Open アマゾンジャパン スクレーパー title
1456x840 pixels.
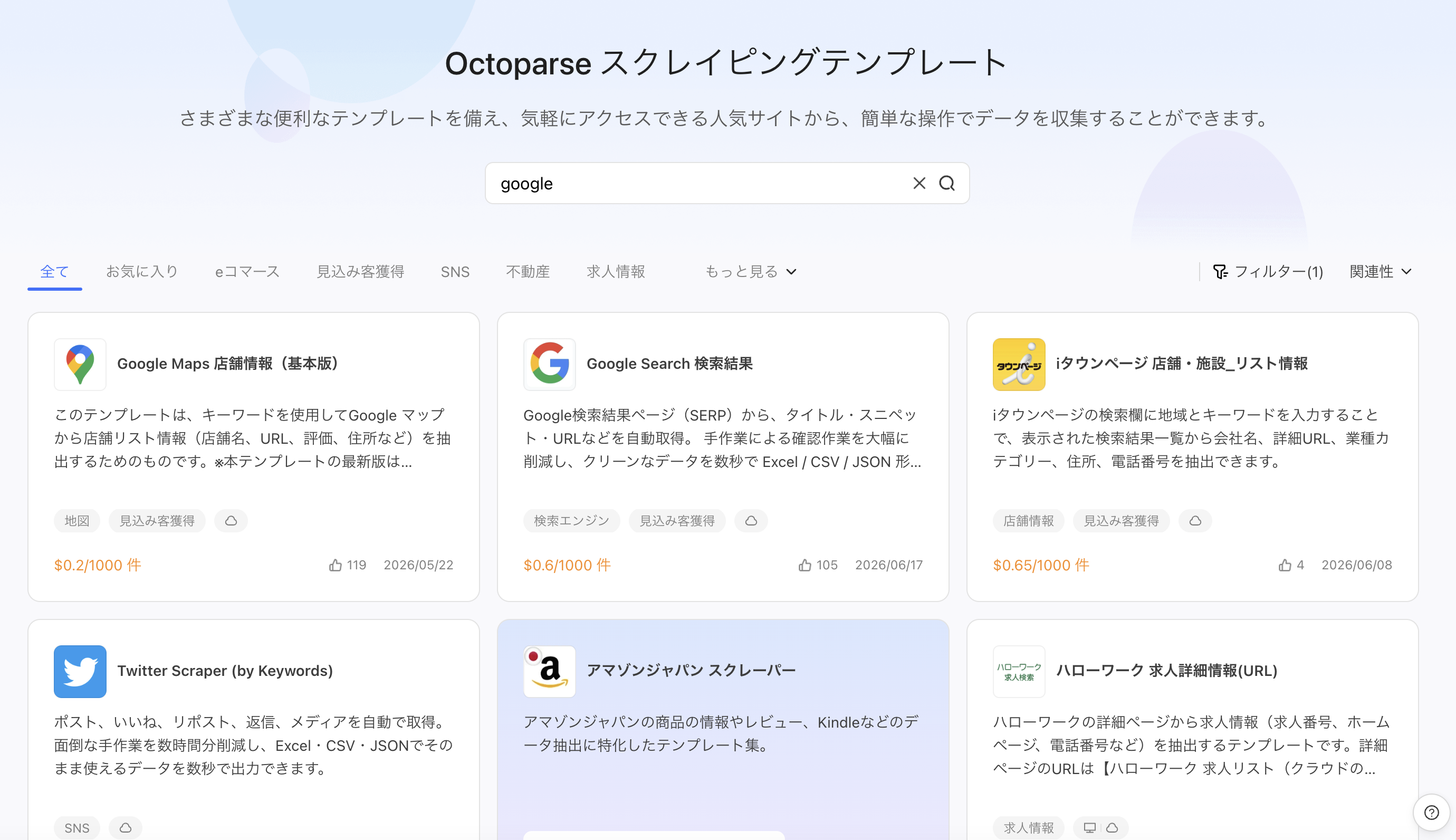[x=691, y=671]
